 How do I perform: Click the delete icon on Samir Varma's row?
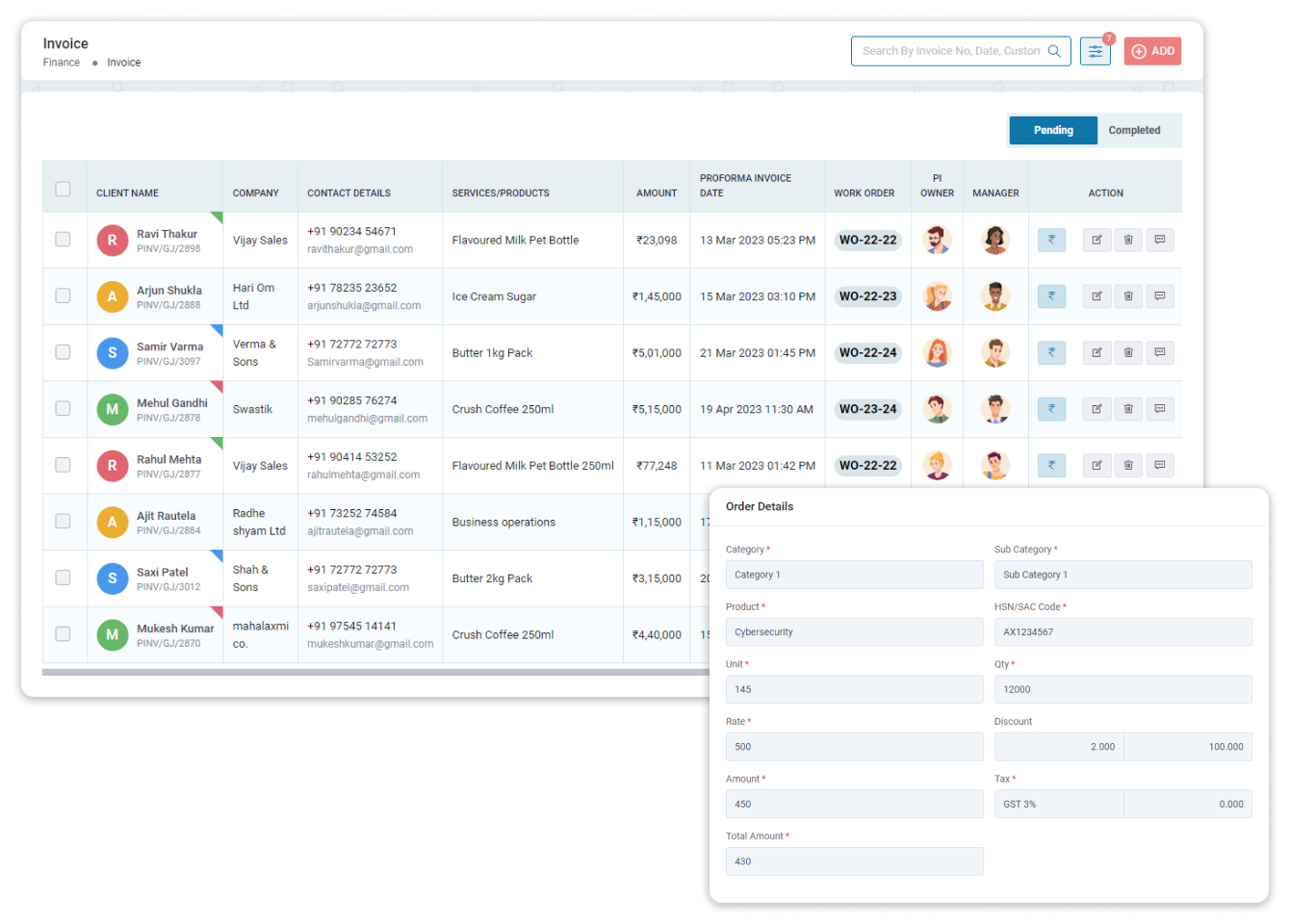click(x=1128, y=352)
